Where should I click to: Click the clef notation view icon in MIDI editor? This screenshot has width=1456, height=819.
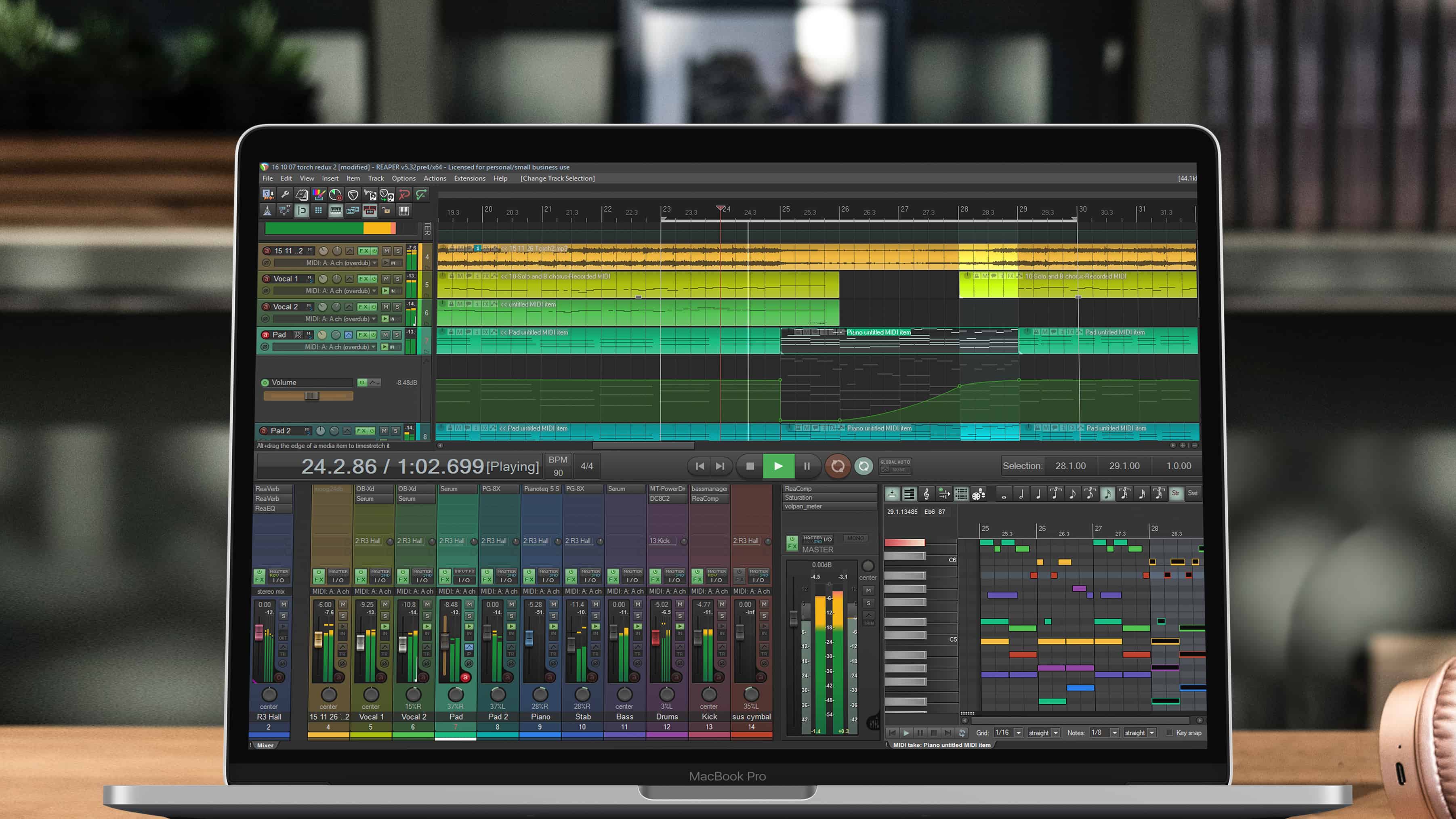tap(926, 494)
